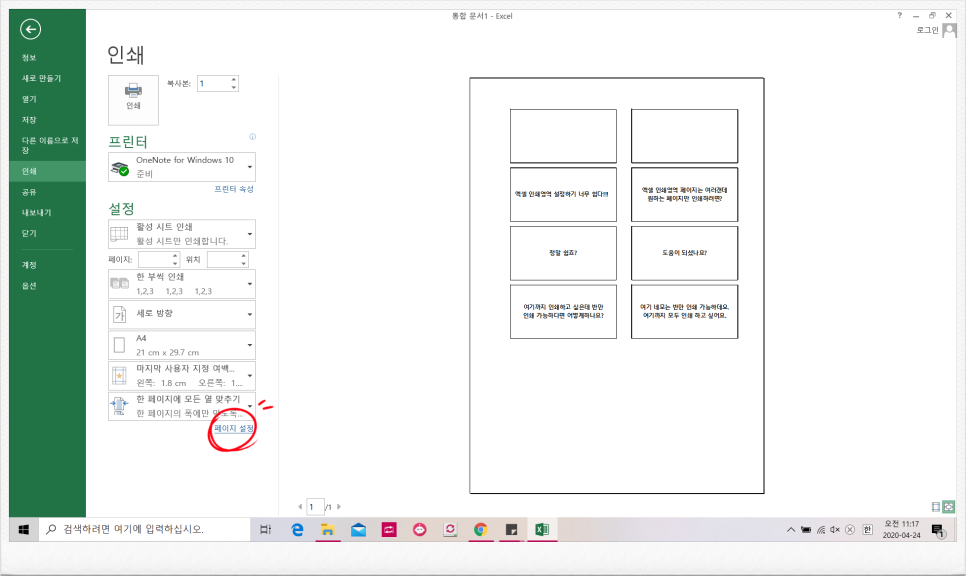Click the print preview page

pos(617,285)
